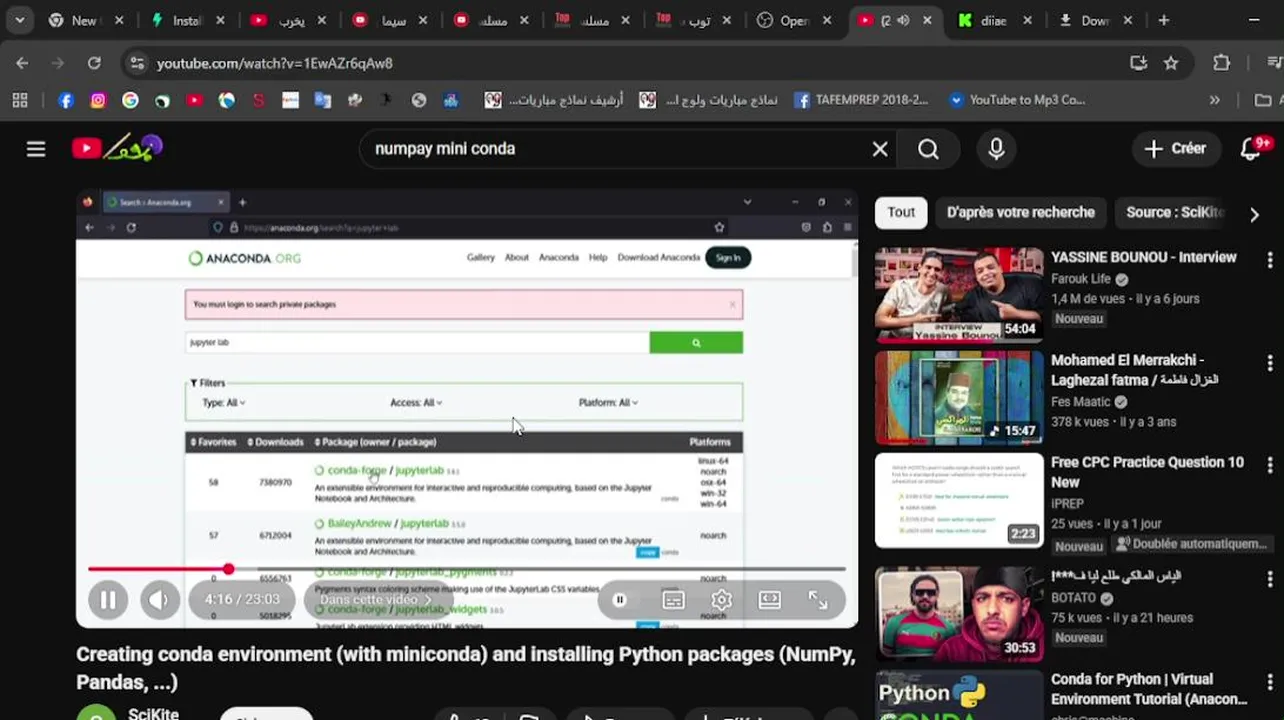The height and width of the screenshot is (720, 1284).
Task: Open the YouTube to Mp3 Converter bookmark
Action: point(1017,100)
